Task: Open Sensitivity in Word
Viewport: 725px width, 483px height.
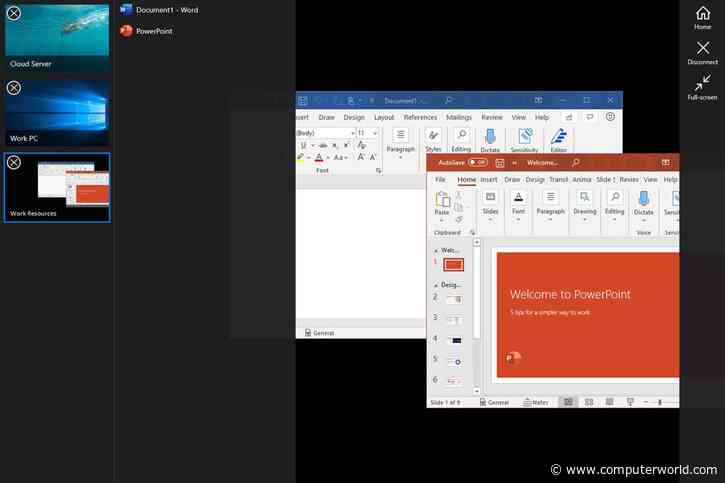Action: tap(524, 141)
